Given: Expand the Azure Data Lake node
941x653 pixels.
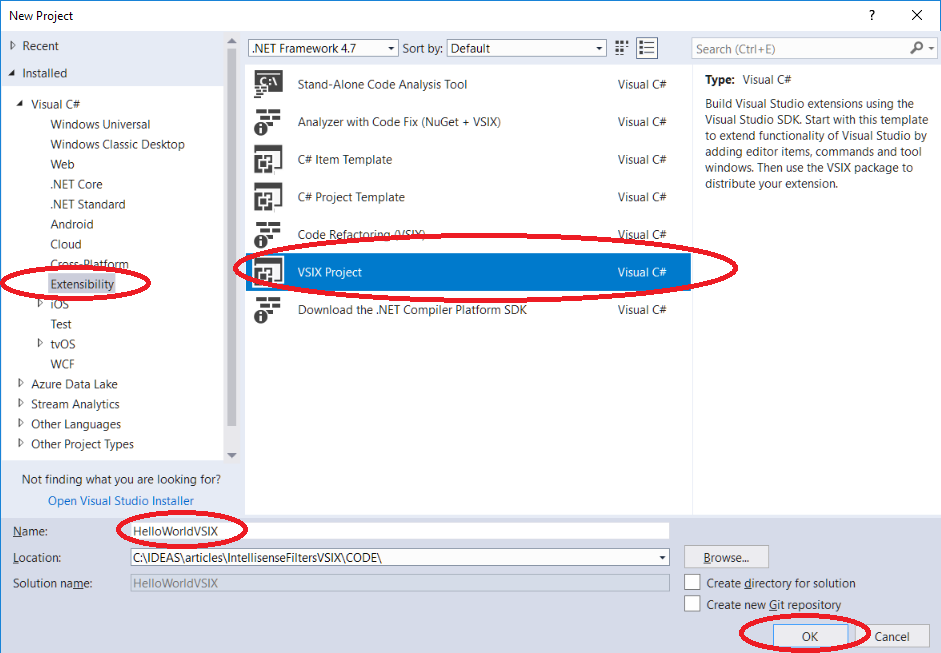Looking at the screenshot, I should (x=21, y=384).
